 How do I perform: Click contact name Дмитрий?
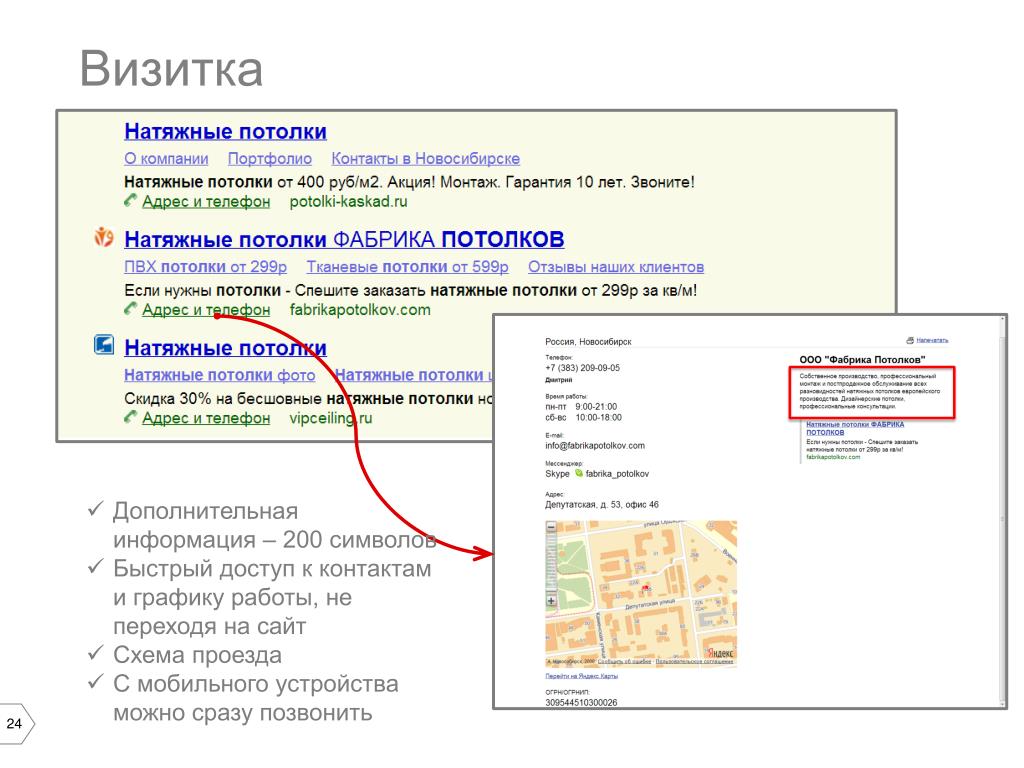[x=558, y=379]
